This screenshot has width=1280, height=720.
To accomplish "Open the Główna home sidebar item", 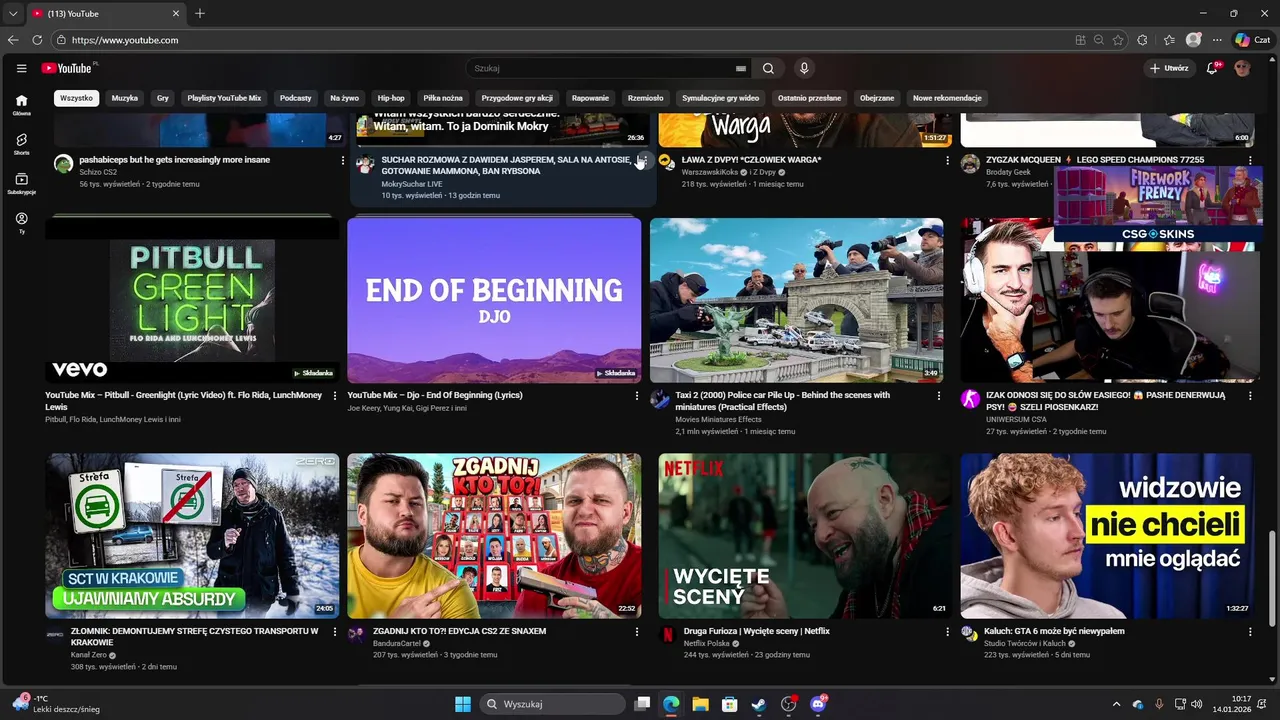I will point(21,105).
